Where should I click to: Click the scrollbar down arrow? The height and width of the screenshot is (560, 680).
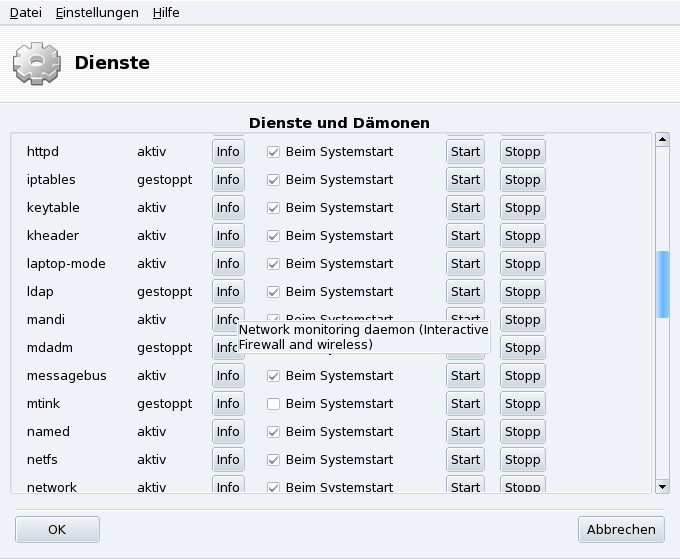pos(662,487)
